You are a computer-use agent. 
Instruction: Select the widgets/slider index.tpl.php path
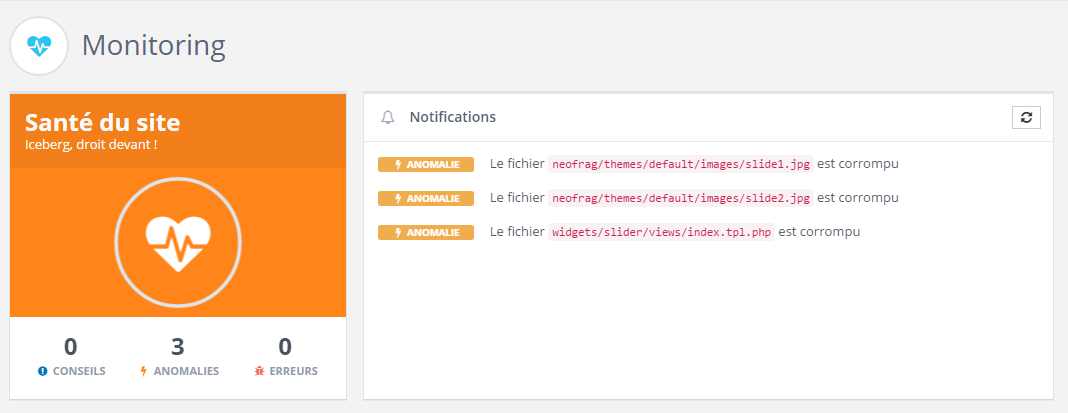[x=661, y=232]
